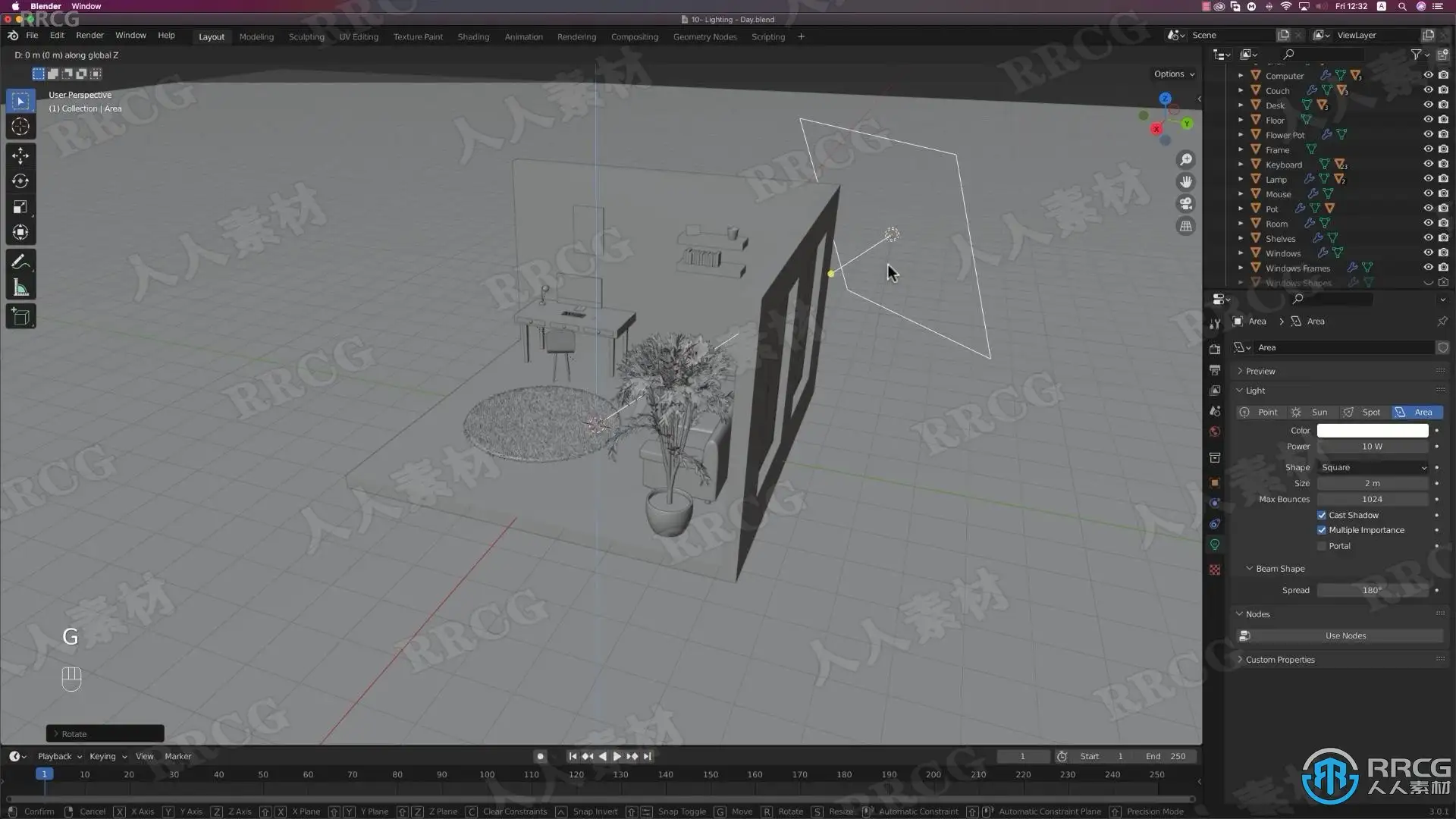The width and height of the screenshot is (1456, 819).
Task: Expand the Keyboard object in outliner
Action: (x=1241, y=165)
